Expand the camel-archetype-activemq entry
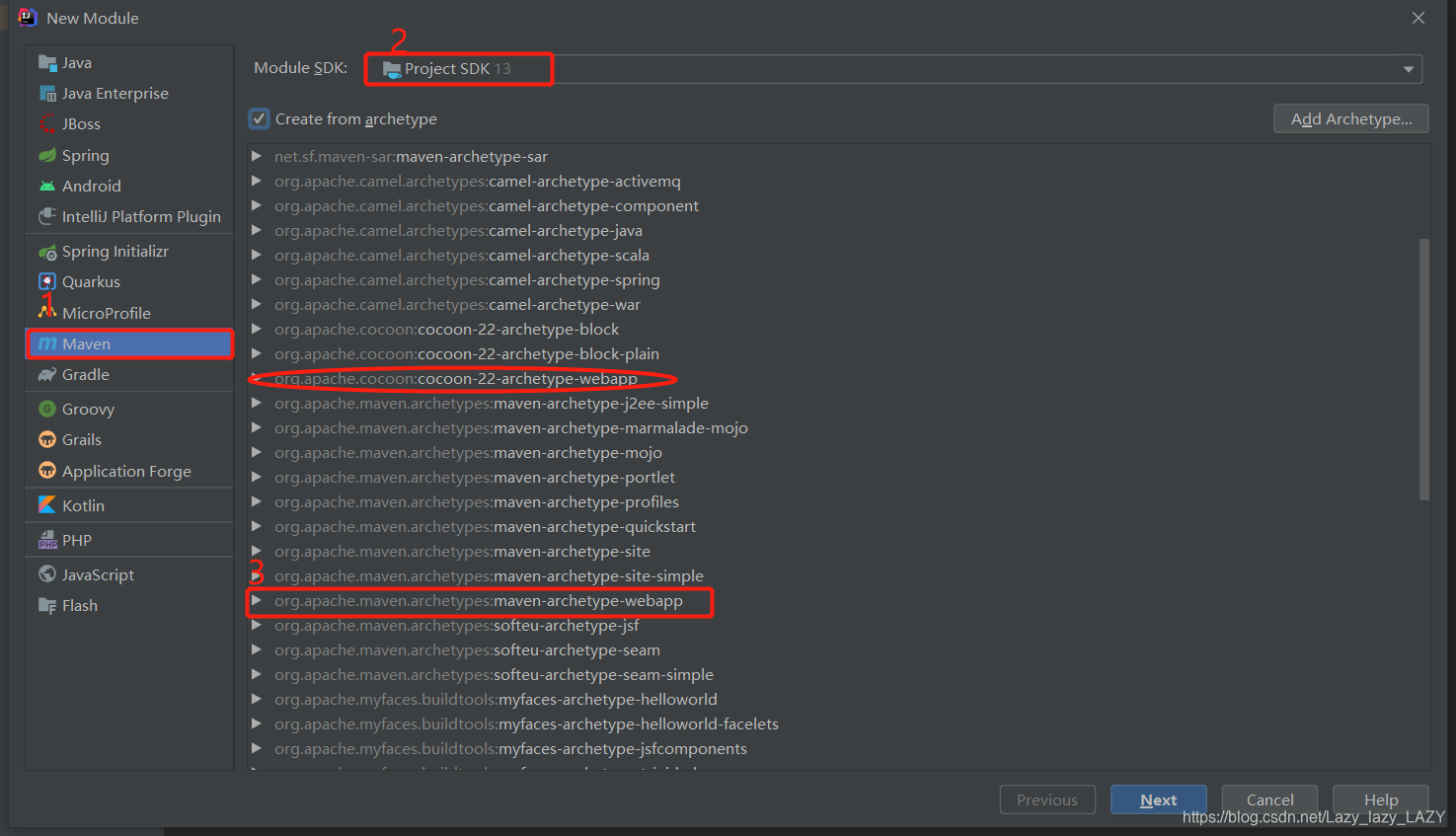1456x836 pixels. pyautogui.click(x=257, y=181)
